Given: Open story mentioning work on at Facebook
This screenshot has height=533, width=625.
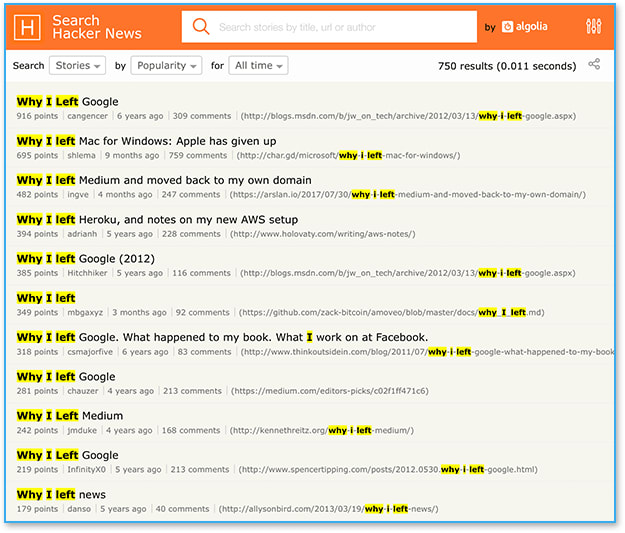Looking at the screenshot, I should [222, 337].
